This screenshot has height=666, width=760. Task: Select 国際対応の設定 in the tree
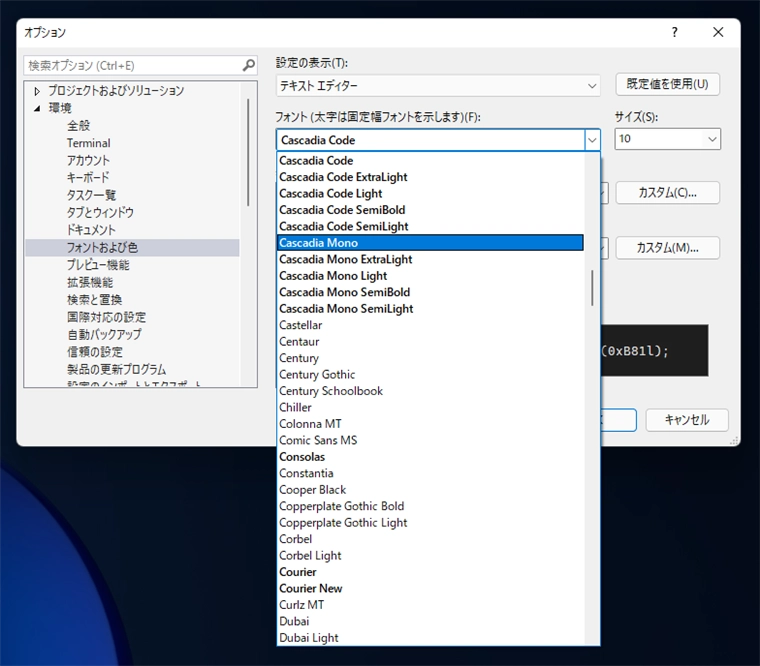click(107, 317)
